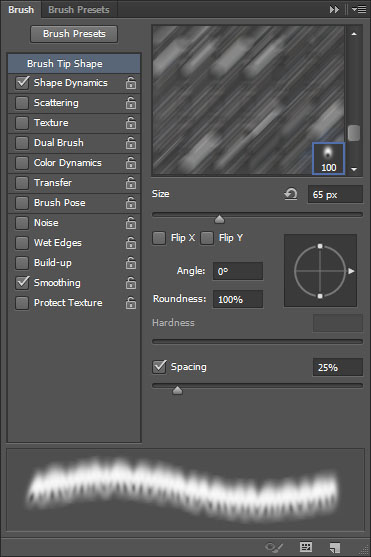Click the Brush Presets button
371x557 pixels.
point(74,34)
